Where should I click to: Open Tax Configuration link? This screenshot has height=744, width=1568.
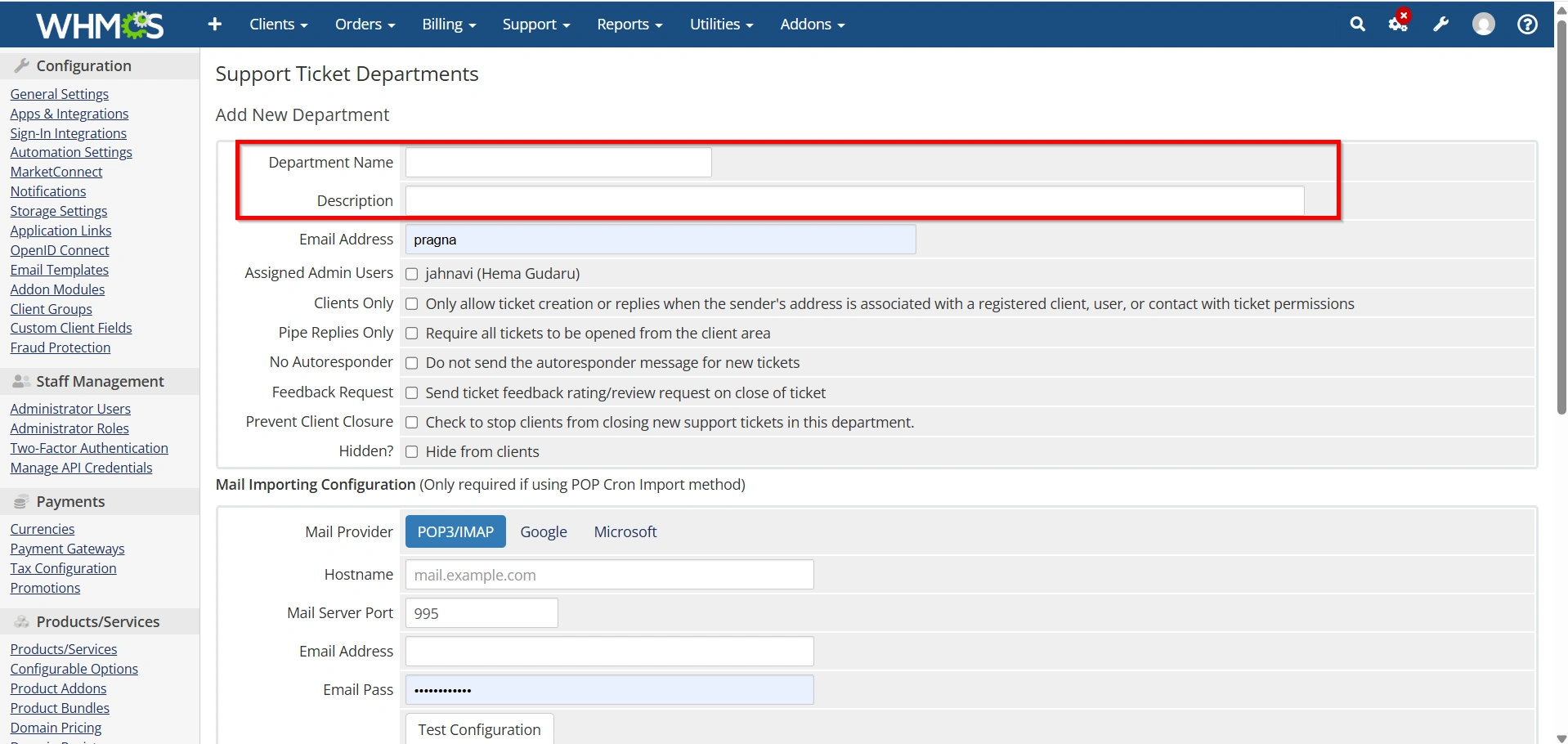click(64, 568)
